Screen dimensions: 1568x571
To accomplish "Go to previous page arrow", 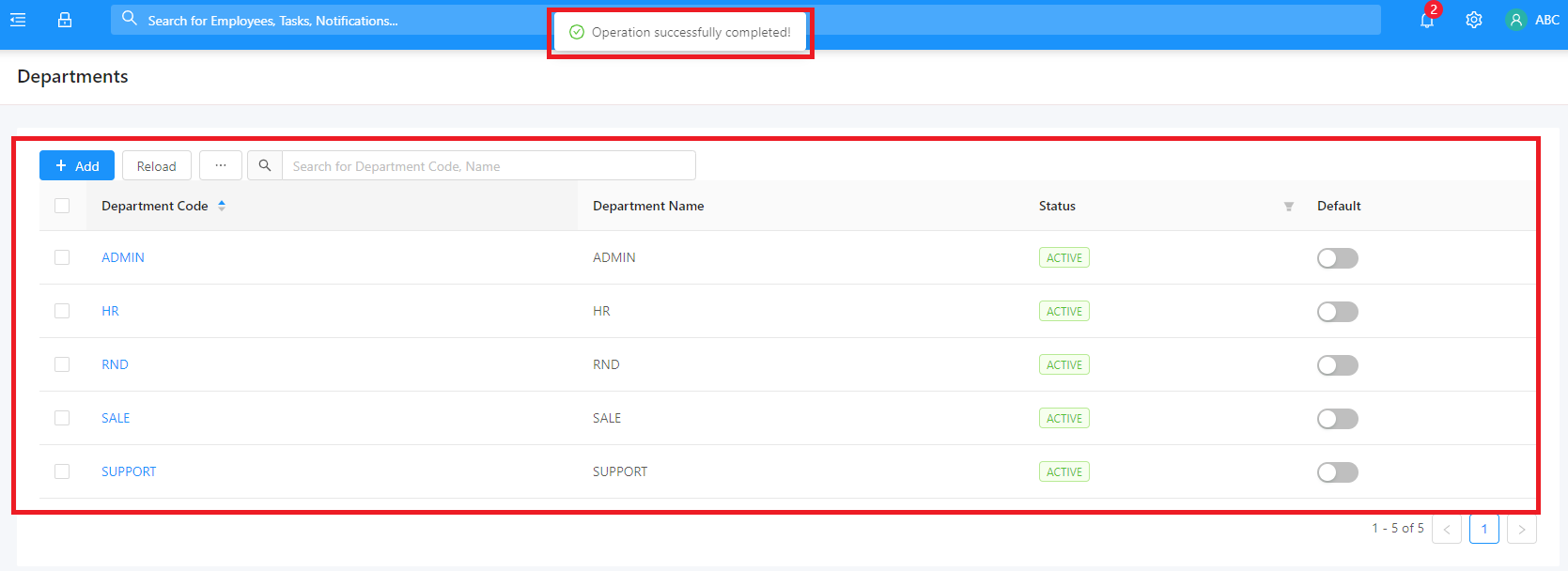I will [1447, 529].
